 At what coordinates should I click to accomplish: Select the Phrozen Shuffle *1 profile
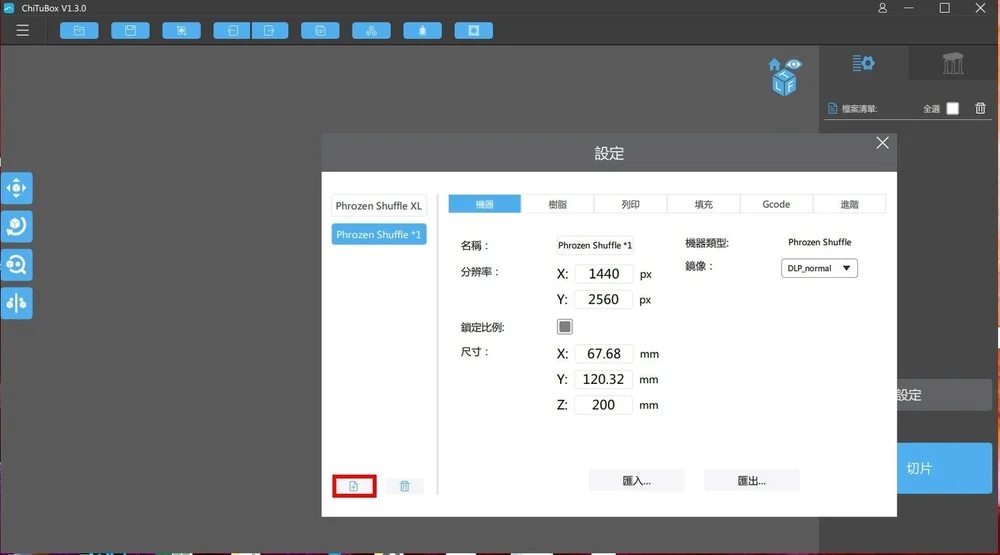tap(379, 234)
